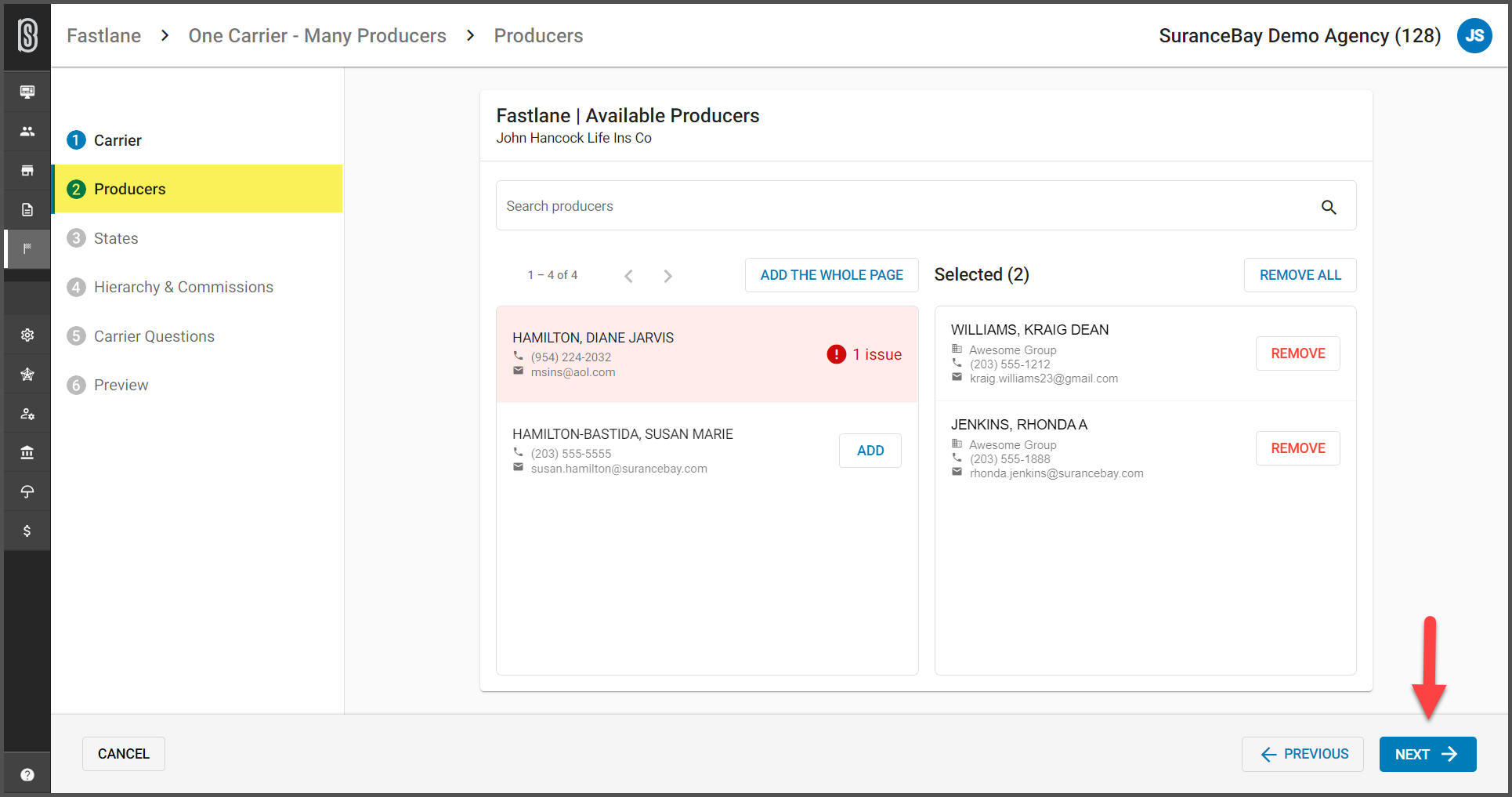Viewport: 1512px width, 797px height.
Task: Click the Fastlane breadcrumb link
Action: 104,35
